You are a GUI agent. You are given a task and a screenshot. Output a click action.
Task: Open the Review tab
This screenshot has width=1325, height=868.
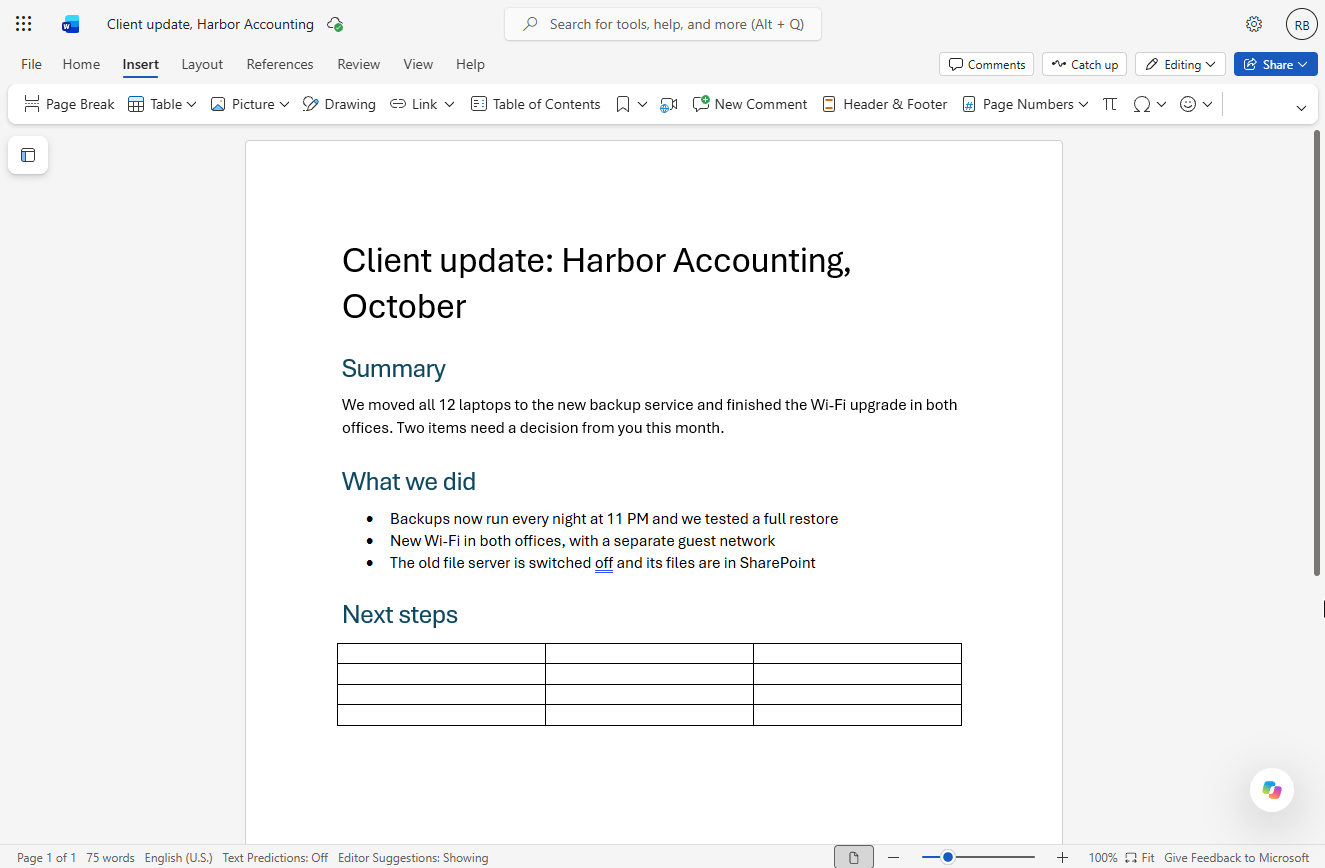click(359, 64)
